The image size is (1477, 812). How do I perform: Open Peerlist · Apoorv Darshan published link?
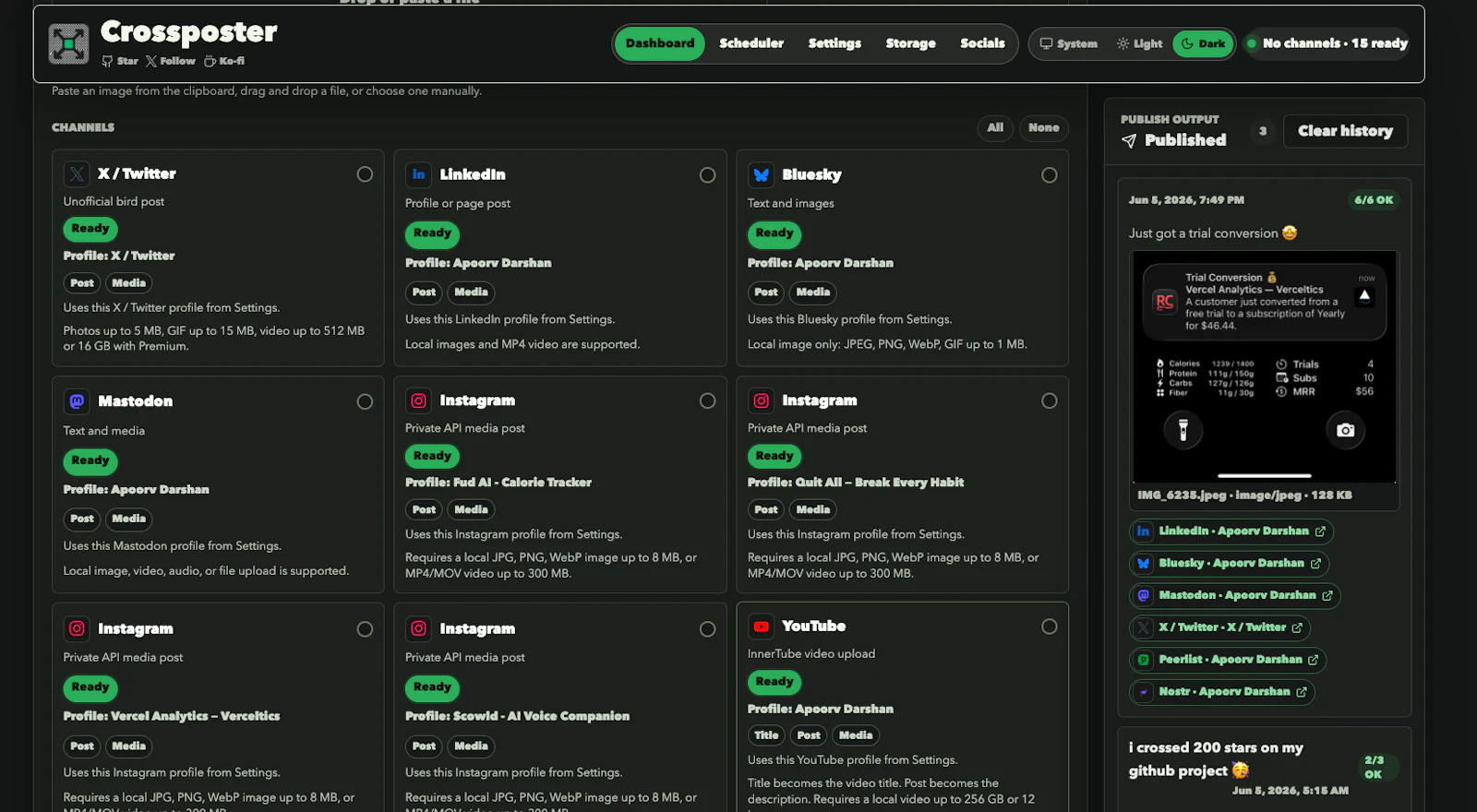[1228, 660]
